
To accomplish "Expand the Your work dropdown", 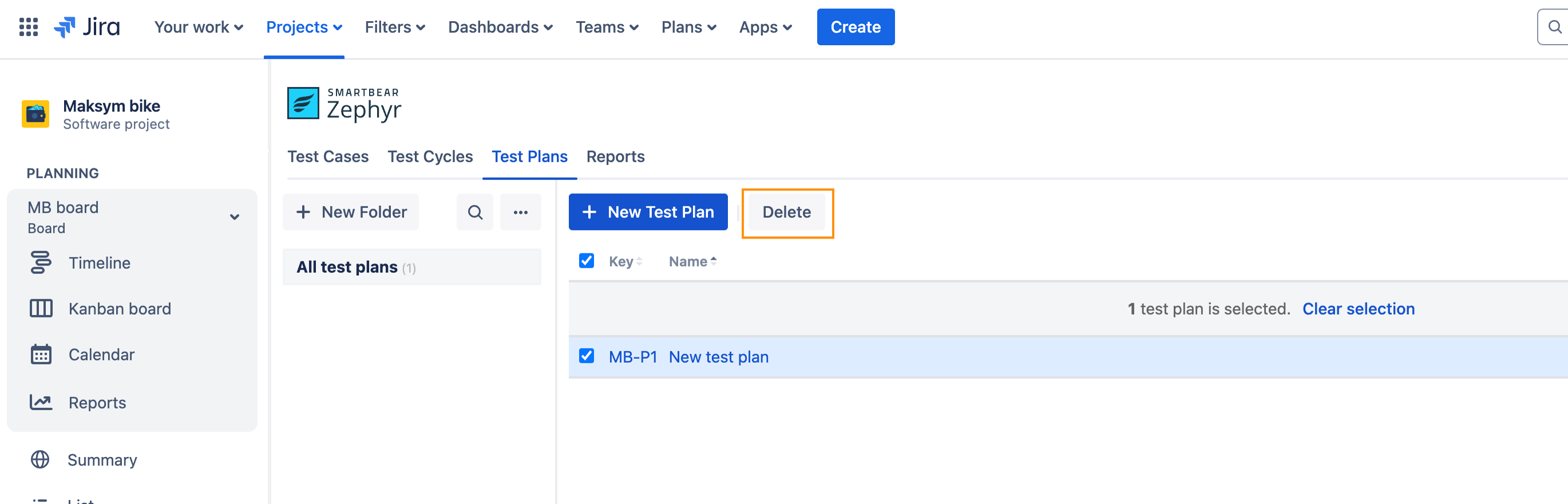I will pyautogui.click(x=199, y=27).
